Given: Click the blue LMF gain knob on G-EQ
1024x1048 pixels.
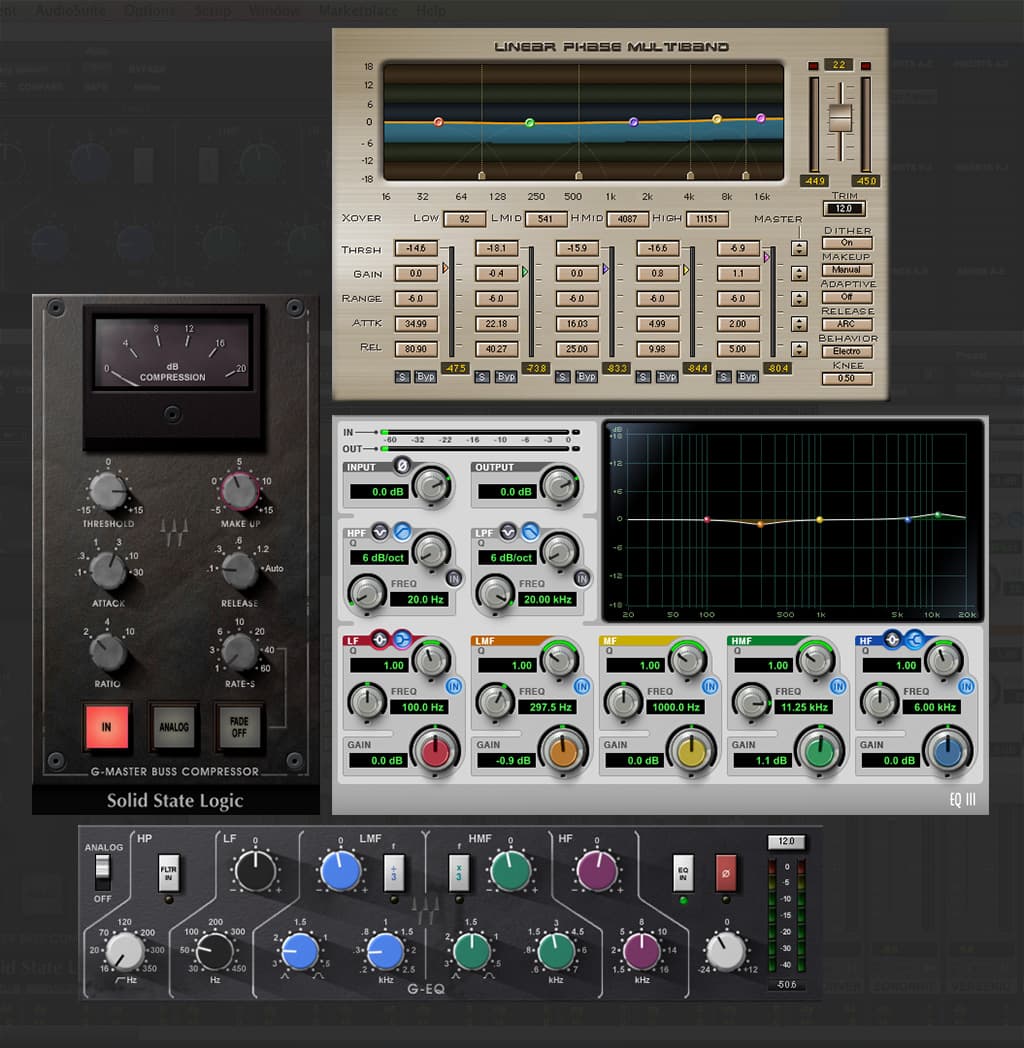Looking at the screenshot, I should [x=341, y=871].
